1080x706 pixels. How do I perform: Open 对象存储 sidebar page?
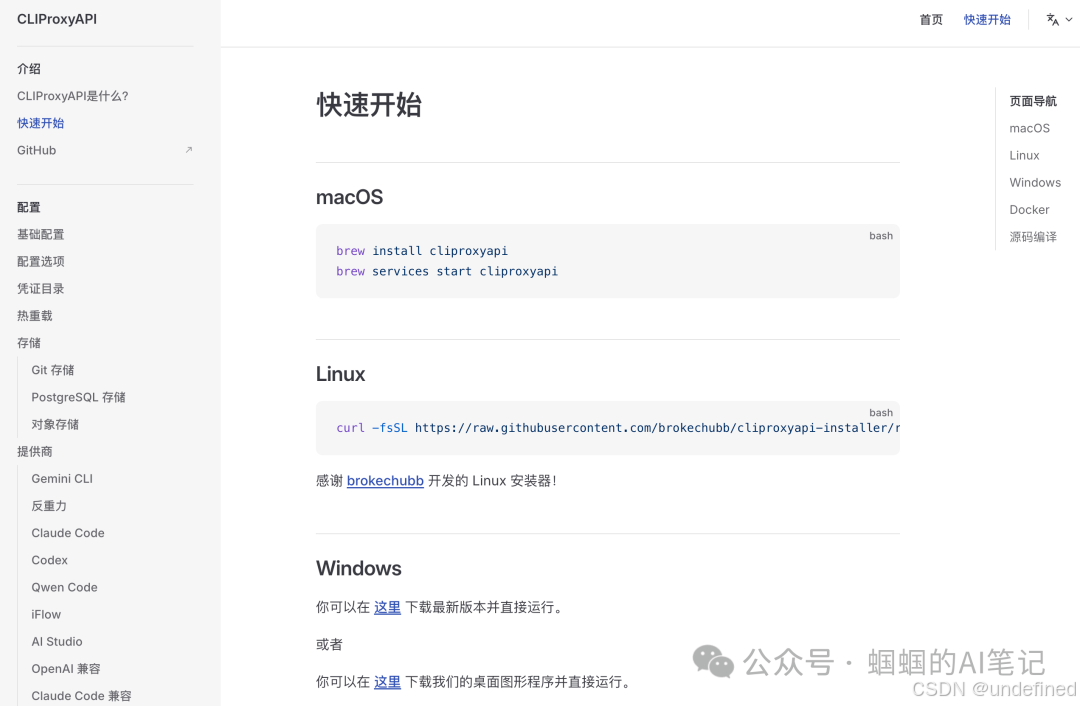tap(55, 424)
